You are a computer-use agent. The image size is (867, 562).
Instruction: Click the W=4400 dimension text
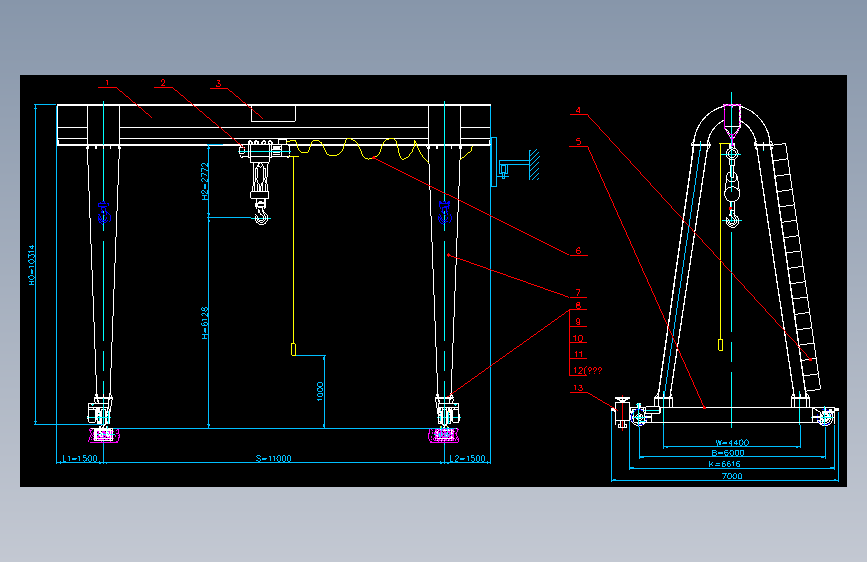click(732, 443)
